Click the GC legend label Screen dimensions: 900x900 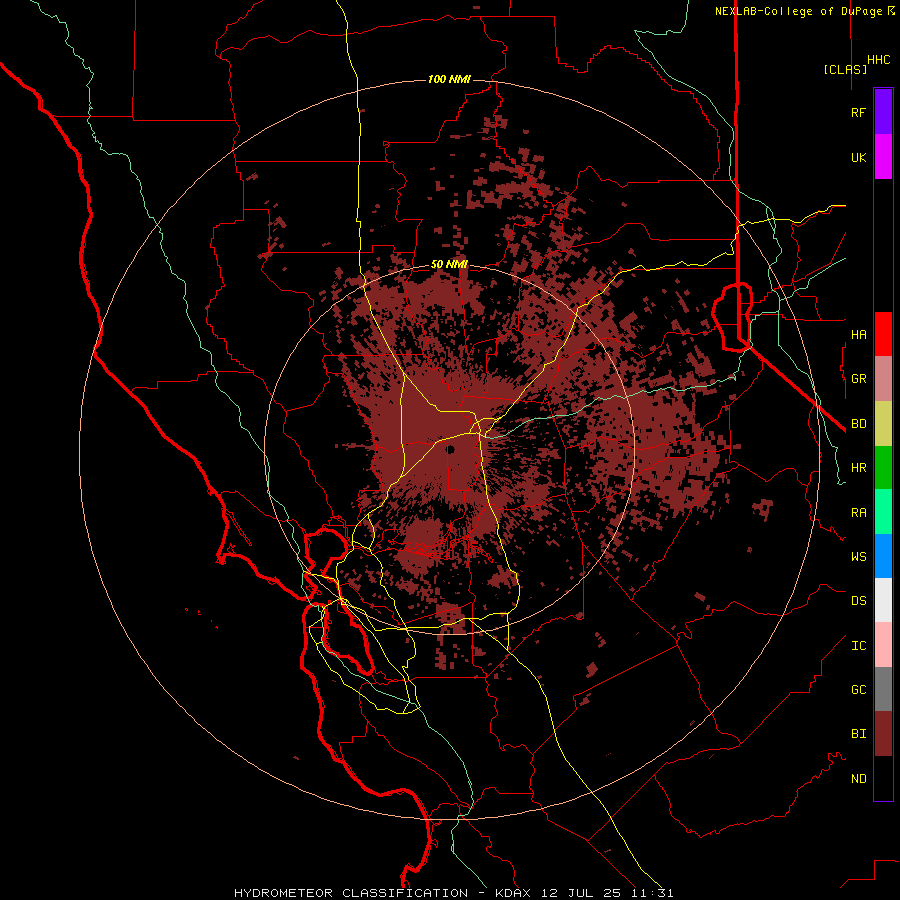(x=858, y=690)
